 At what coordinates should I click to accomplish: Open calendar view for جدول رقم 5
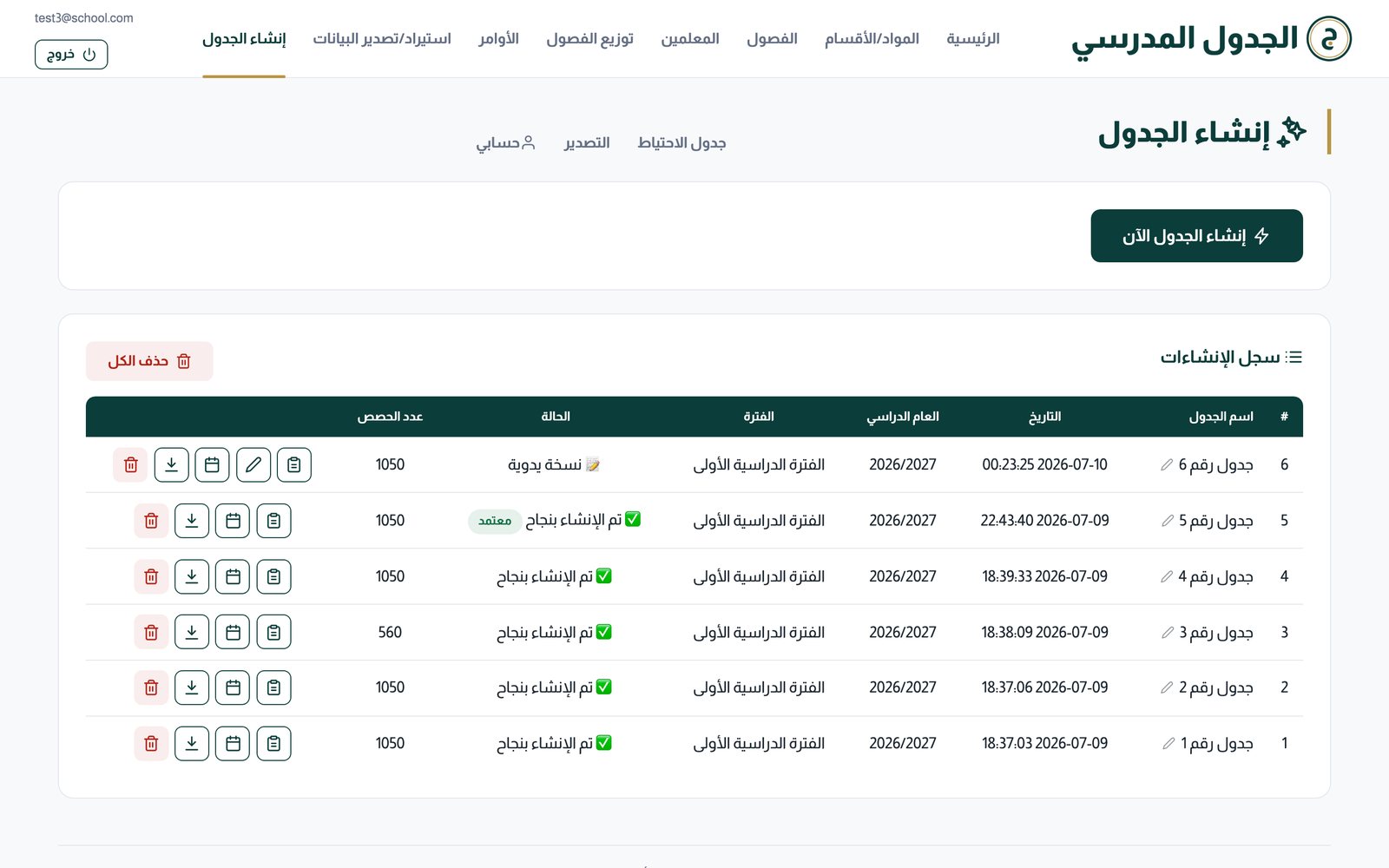pyautogui.click(x=233, y=521)
